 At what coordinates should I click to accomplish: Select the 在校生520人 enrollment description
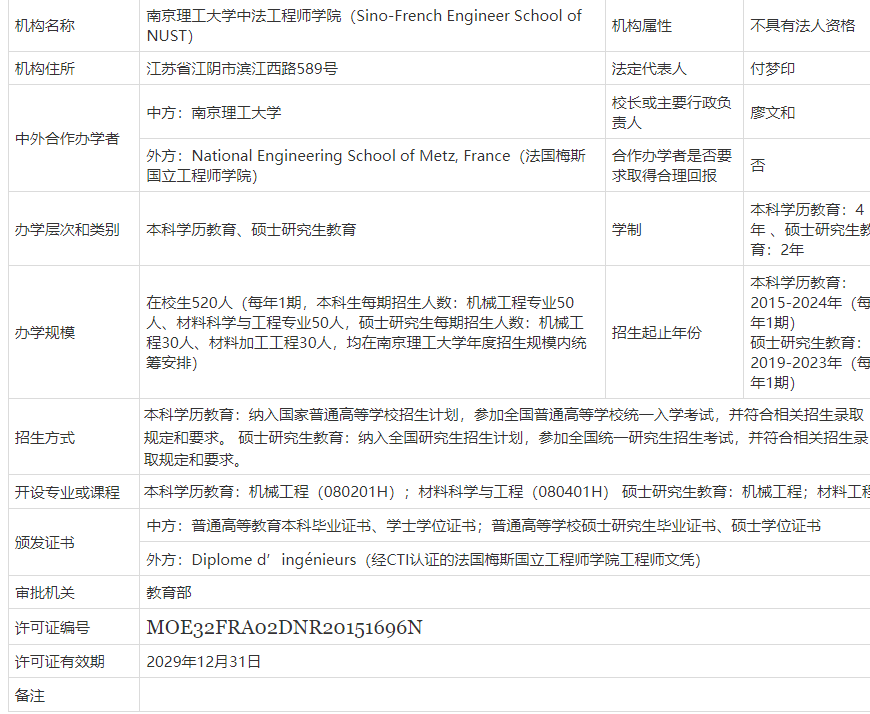(x=366, y=333)
